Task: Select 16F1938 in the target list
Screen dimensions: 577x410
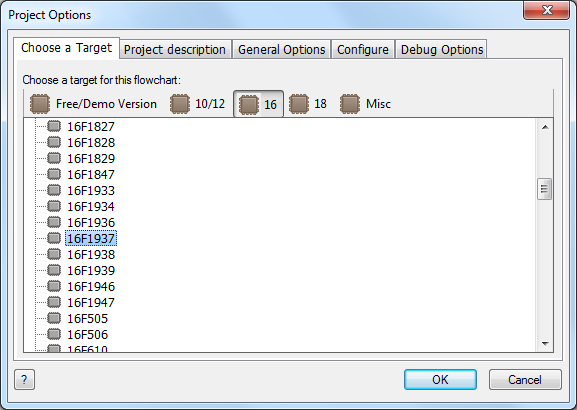Action: [x=91, y=254]
